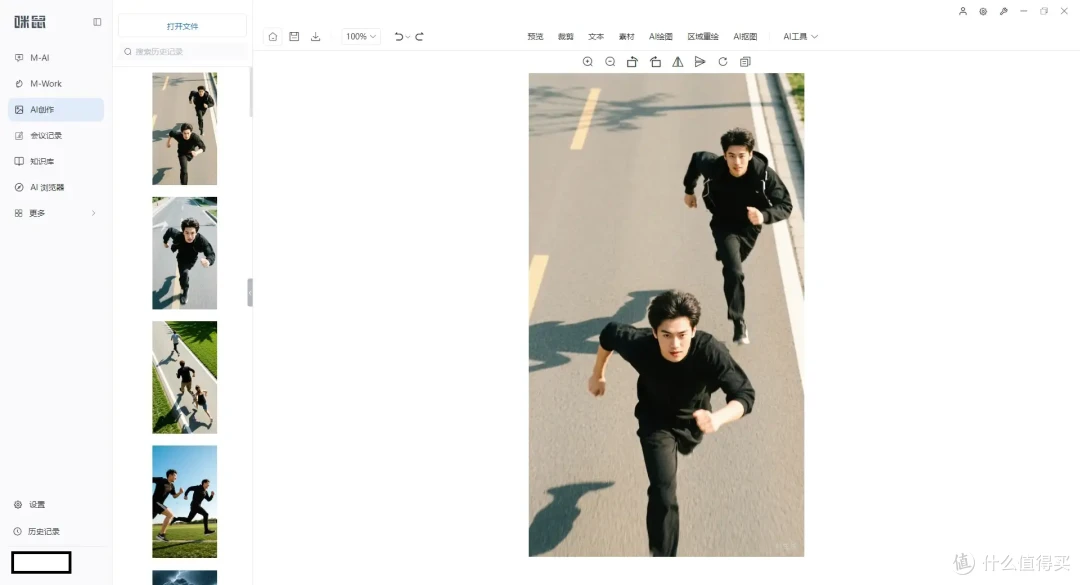
Task: Open M-Work in the sidebar
Action: tap(56, 83)
